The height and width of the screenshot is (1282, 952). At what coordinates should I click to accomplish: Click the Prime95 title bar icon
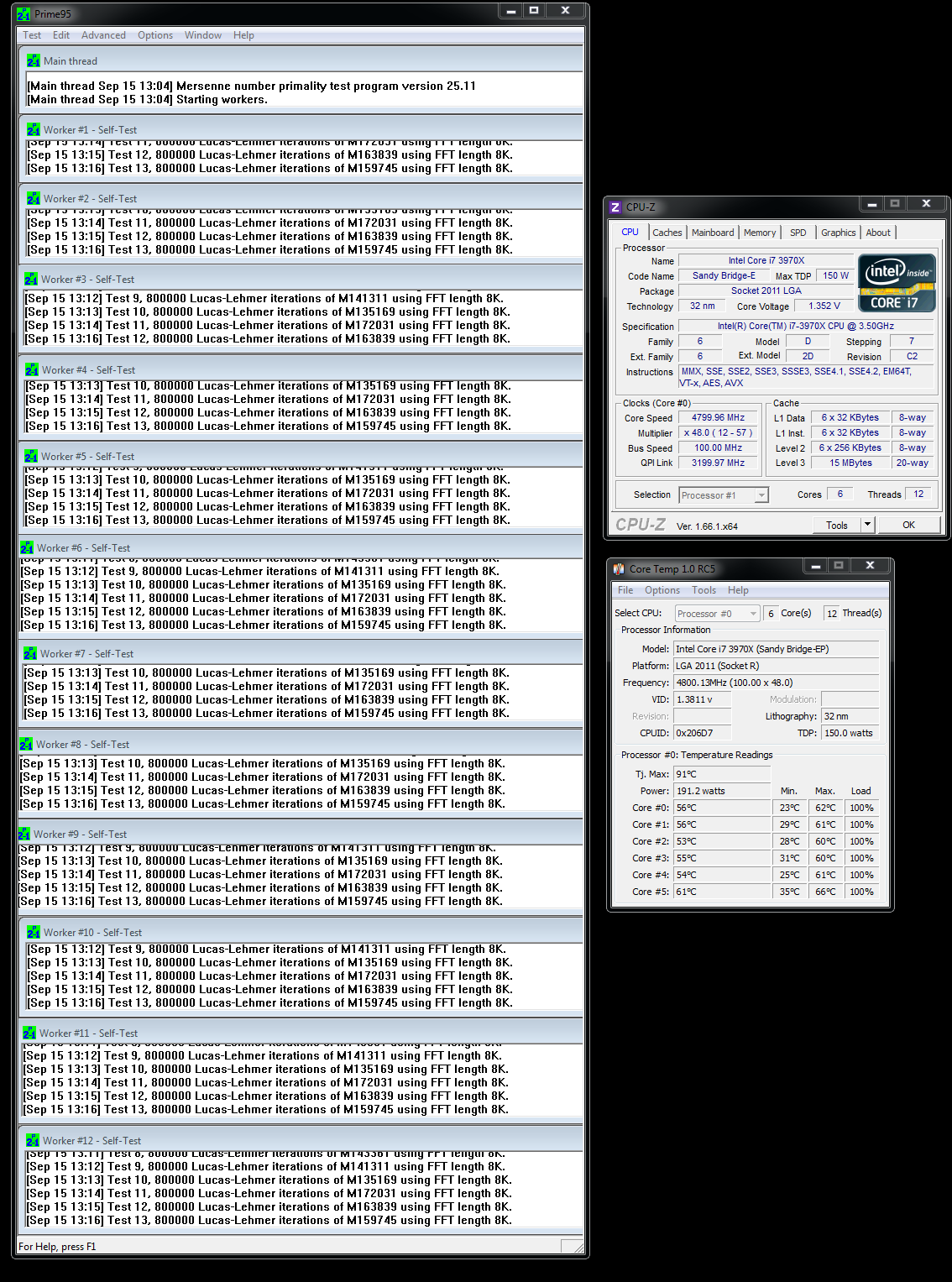point(24,14)
